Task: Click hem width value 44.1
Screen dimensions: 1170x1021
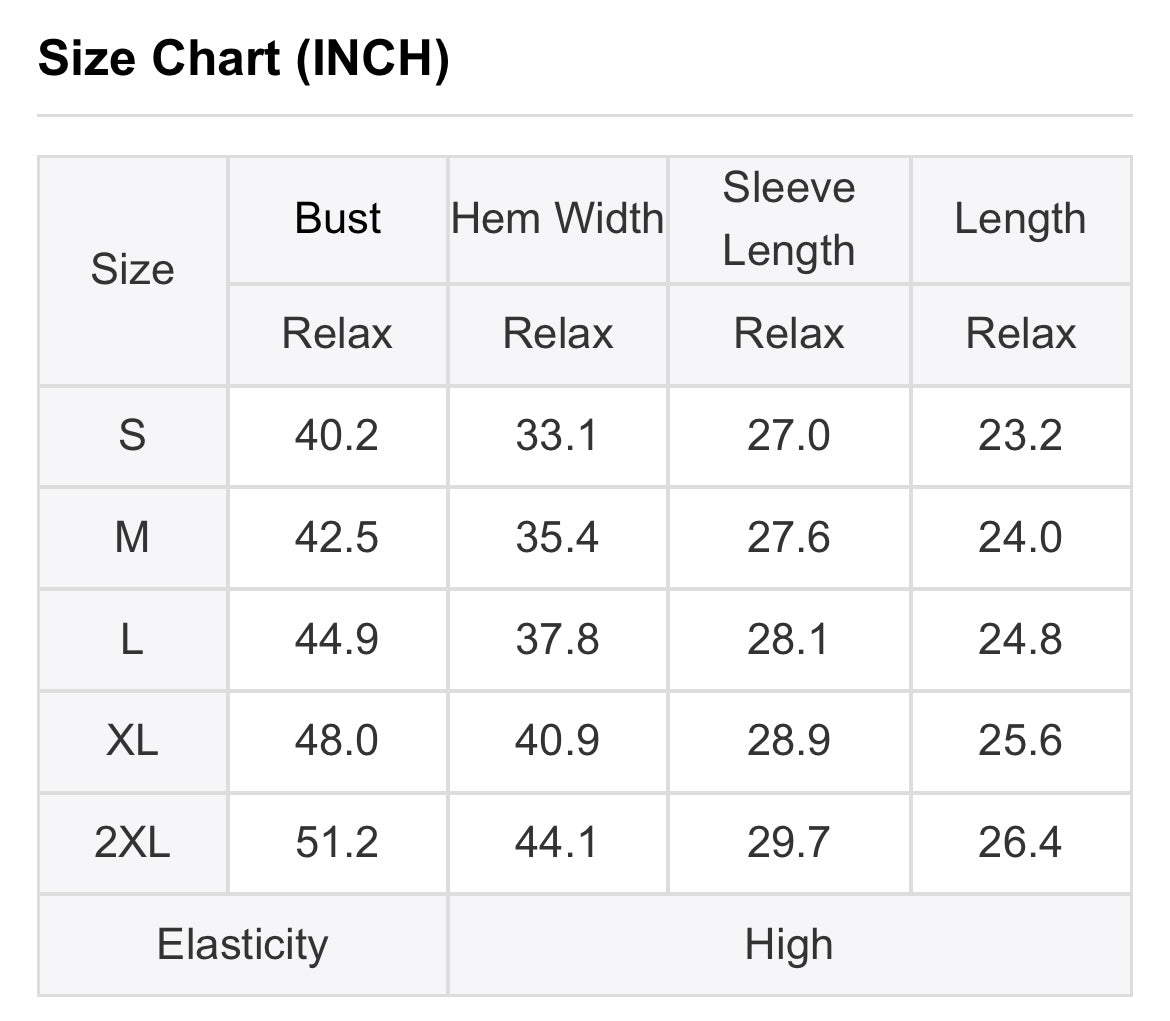Action: [x=557, y=843]
